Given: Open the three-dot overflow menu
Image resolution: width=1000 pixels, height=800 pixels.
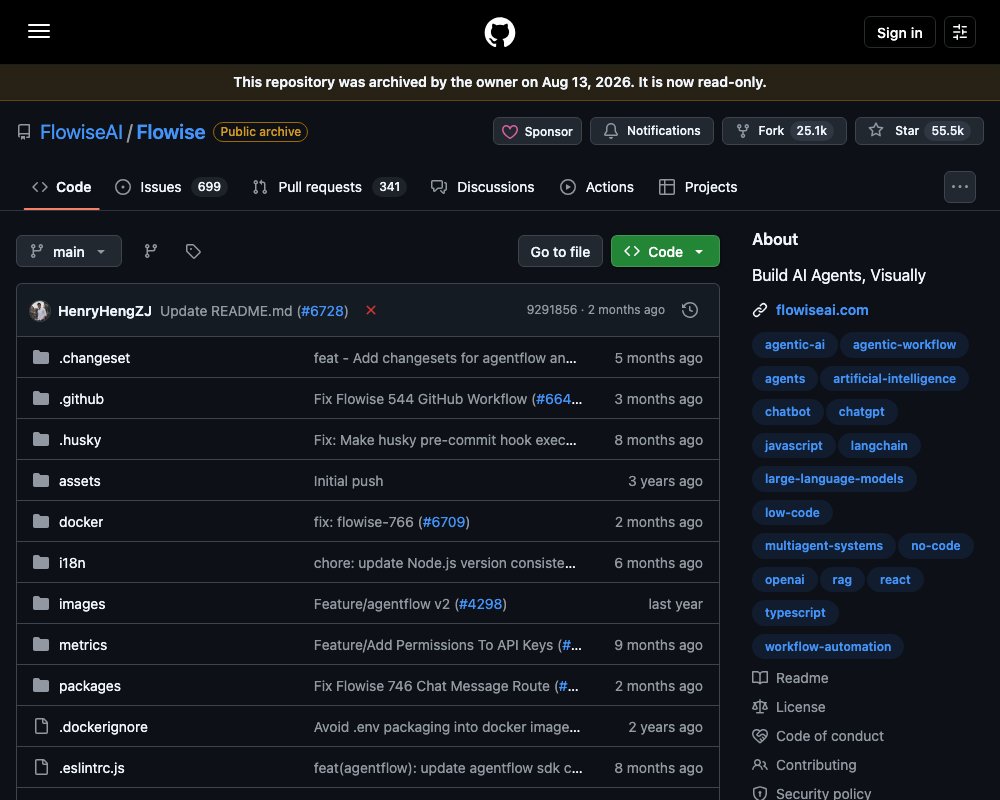Looking at the screenshot, I should [x=960, y=187].
